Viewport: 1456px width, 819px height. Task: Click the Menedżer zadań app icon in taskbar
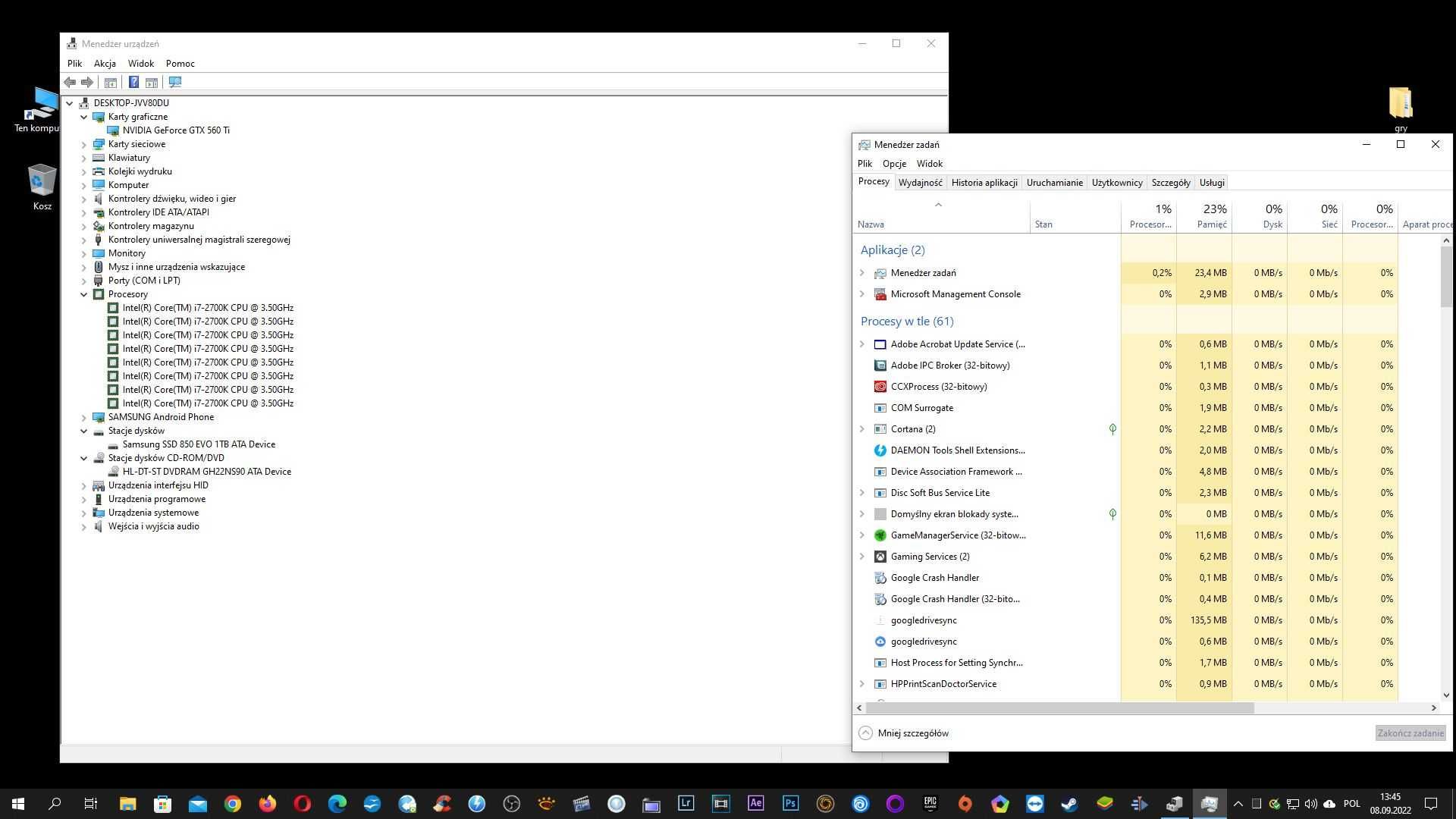(x=1209, y=803)
